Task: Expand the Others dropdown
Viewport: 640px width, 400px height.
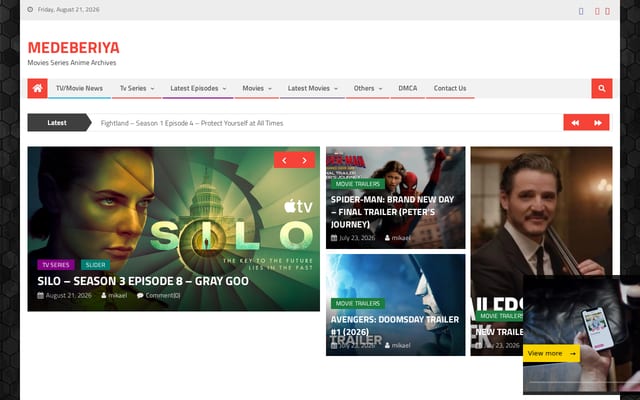Action: pyautogui.click(x=368, y=88)
